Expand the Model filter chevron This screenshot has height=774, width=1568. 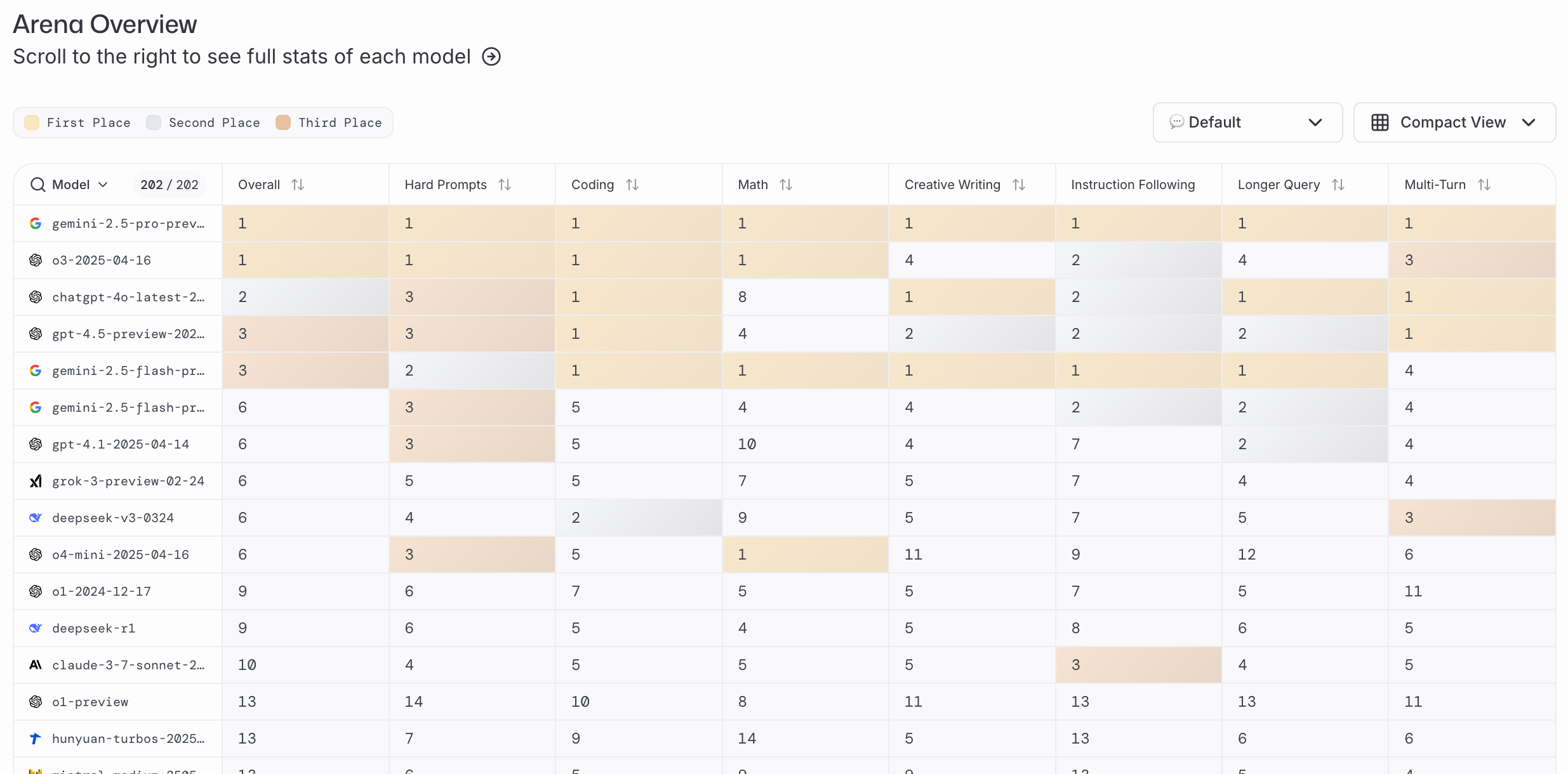[103, 185]
